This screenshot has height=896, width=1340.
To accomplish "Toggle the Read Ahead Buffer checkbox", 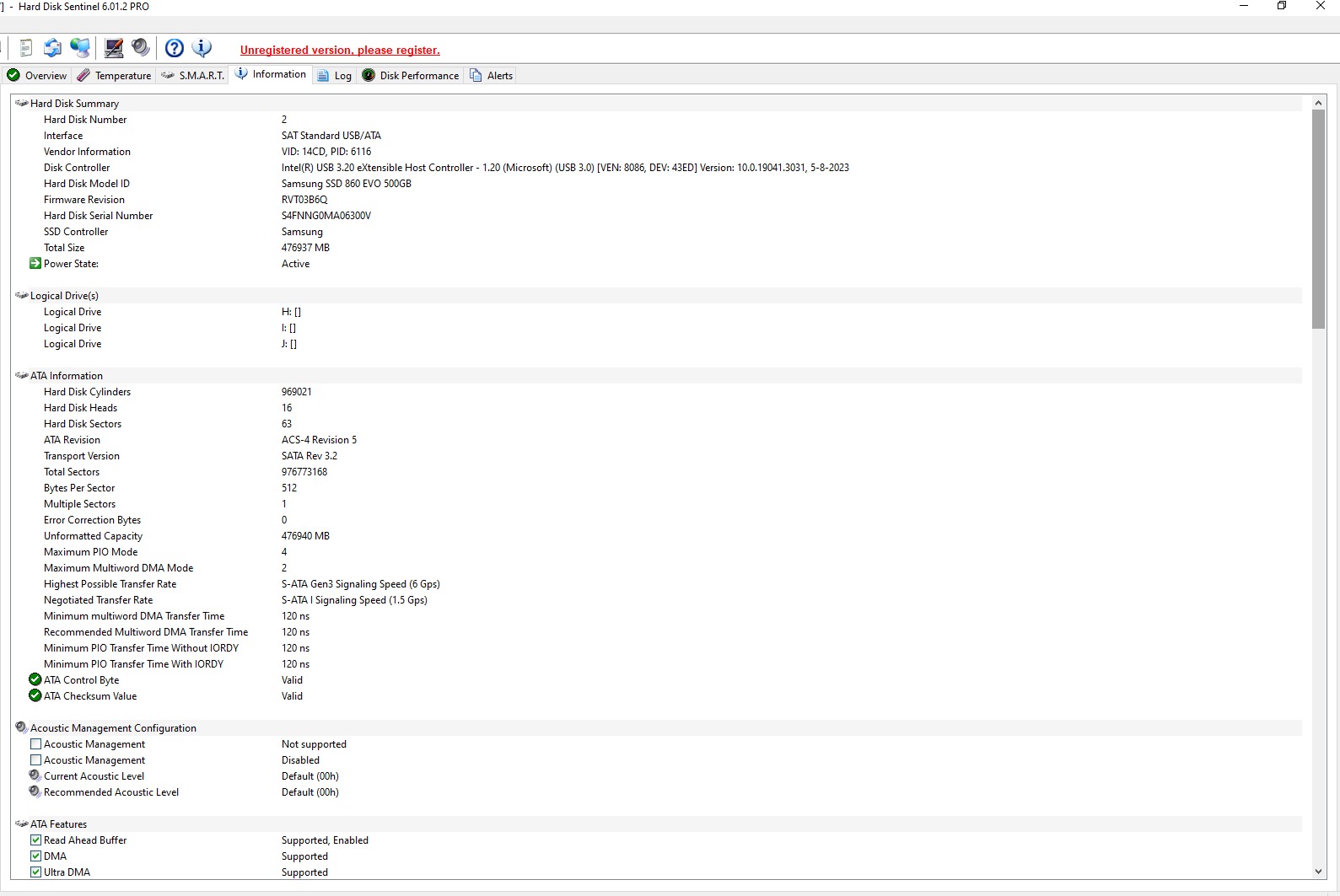I will pos(35,840).
